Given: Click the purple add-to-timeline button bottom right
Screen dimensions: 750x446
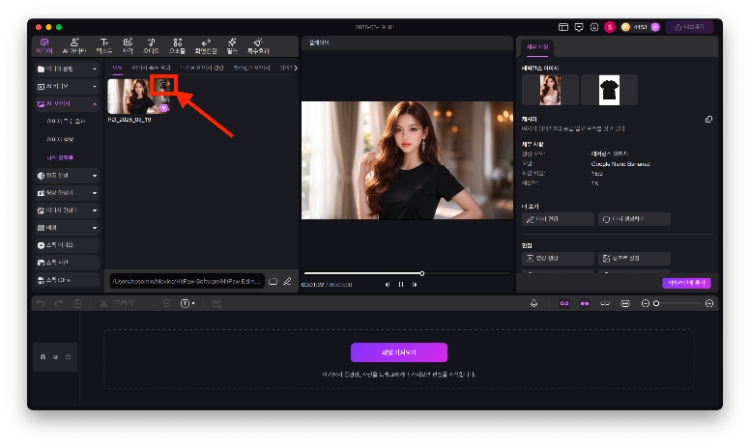Looking at the screenshot, I should [x=687, y=283].
